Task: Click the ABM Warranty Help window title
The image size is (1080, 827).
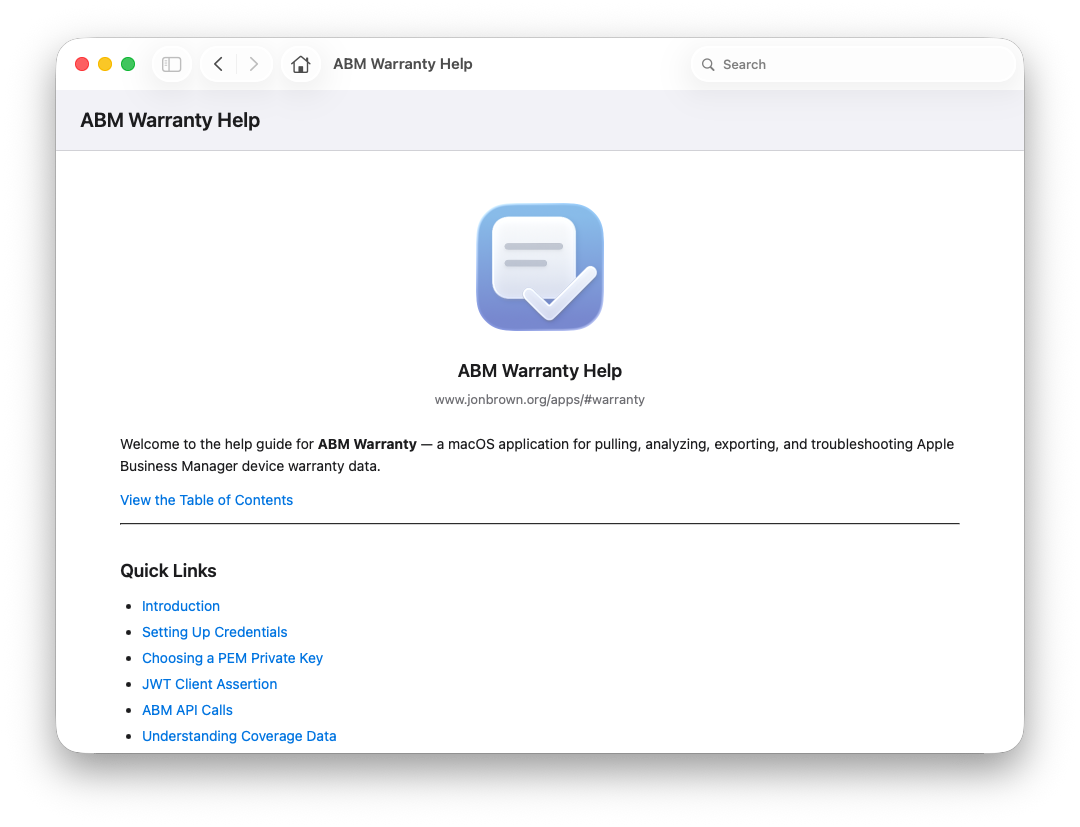Action: tap(403, 63)
